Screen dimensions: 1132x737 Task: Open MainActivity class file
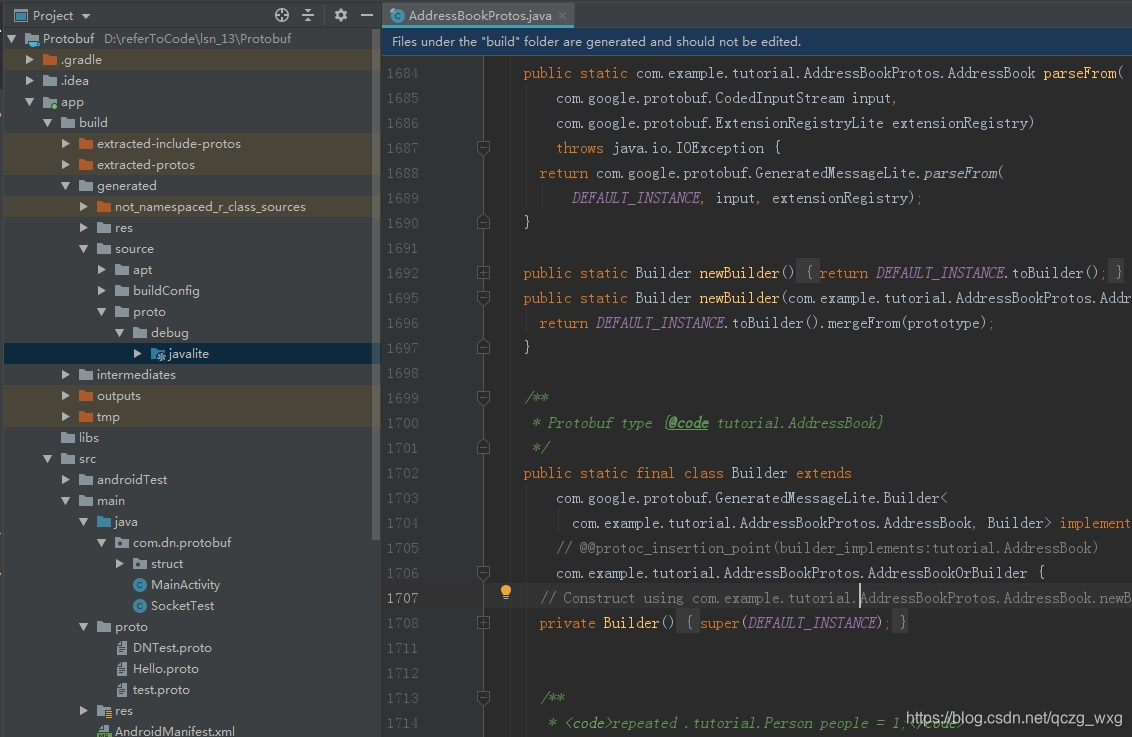coord(185,585)
